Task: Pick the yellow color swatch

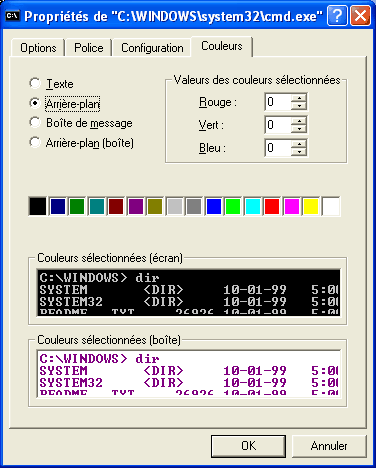Action: pyautogui.click(x=311, y=206)
